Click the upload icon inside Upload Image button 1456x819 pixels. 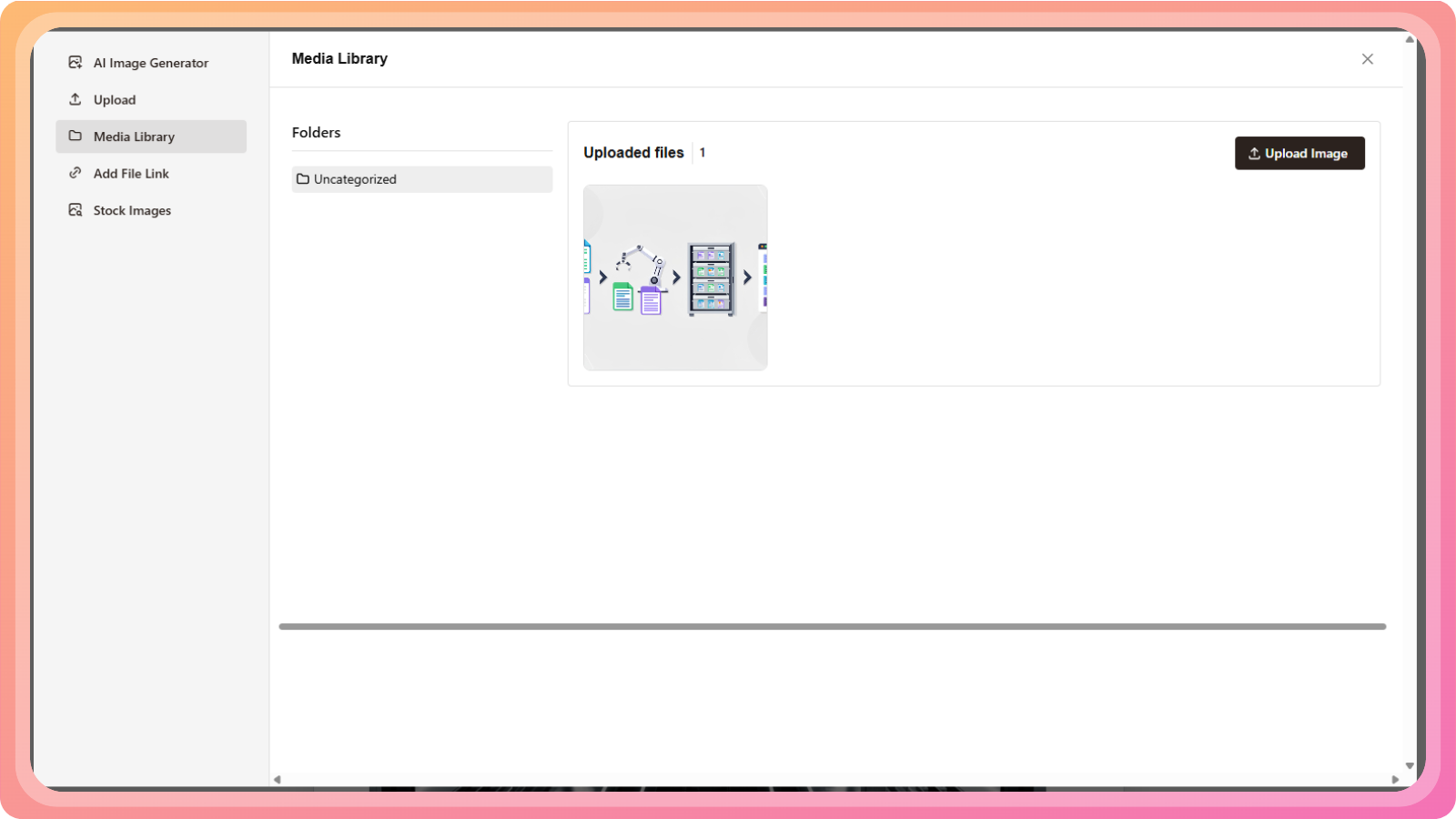click(x=1254, y=154)
